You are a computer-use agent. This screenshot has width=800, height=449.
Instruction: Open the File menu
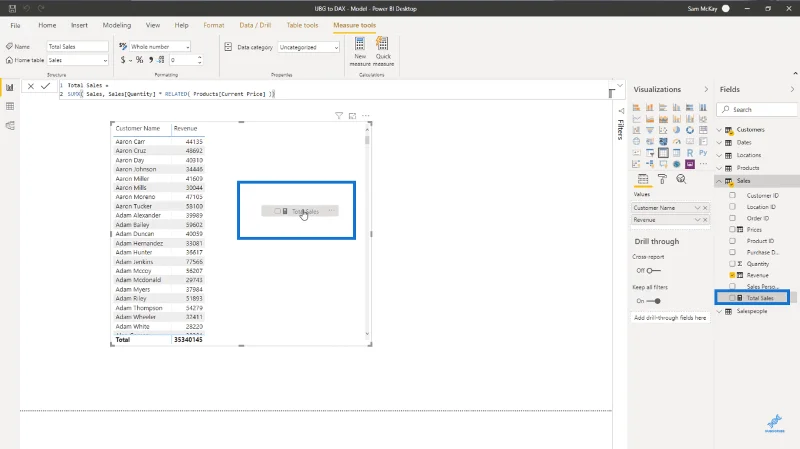coord(15,25)
